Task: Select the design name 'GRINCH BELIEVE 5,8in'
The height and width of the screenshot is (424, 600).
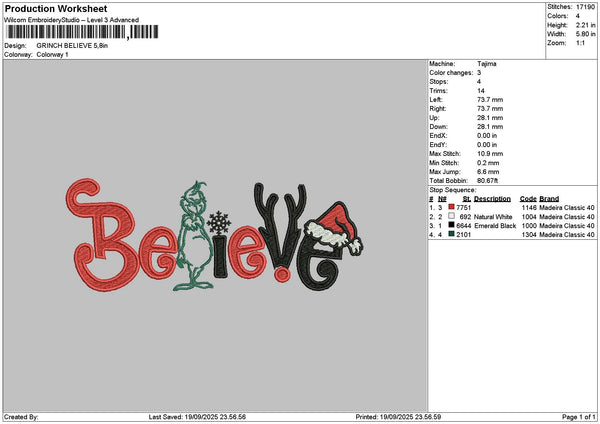Action: point(72,46)
